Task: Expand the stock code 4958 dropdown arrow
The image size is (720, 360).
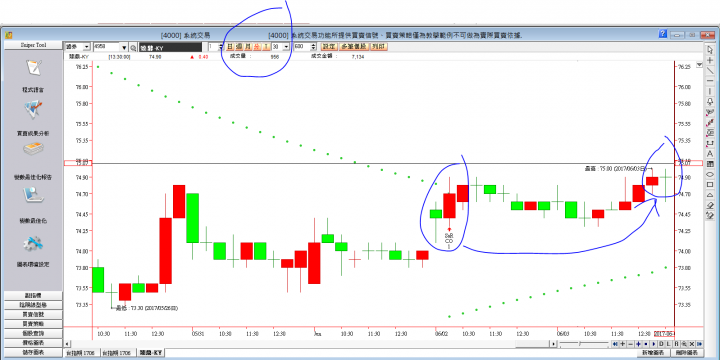Action: (x=124, y=47)
